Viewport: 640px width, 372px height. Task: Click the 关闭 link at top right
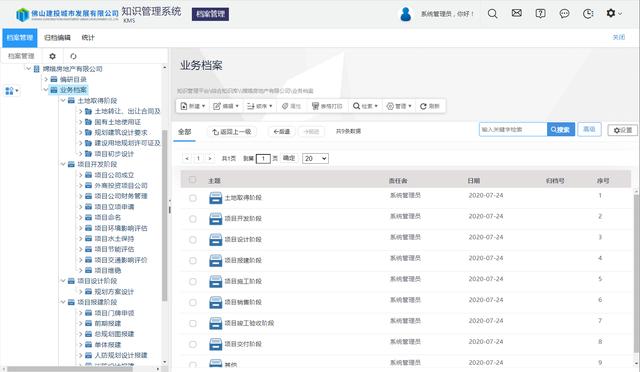click(619, 37)
